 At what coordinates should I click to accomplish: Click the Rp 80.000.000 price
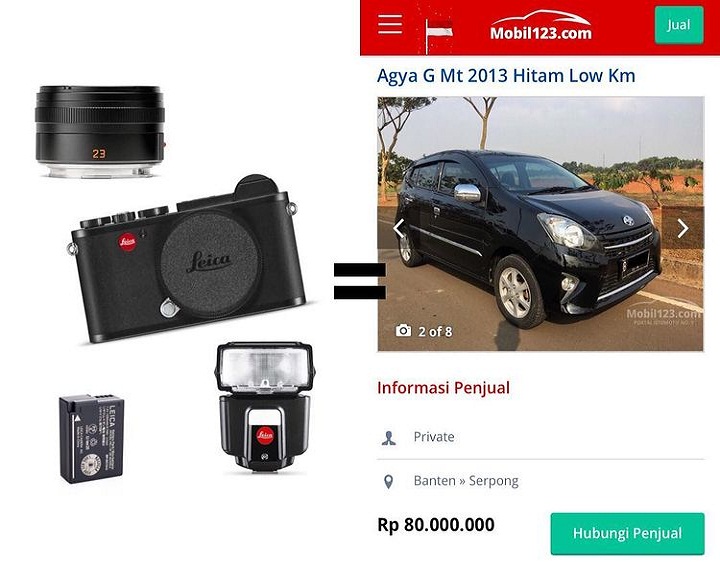436,525
